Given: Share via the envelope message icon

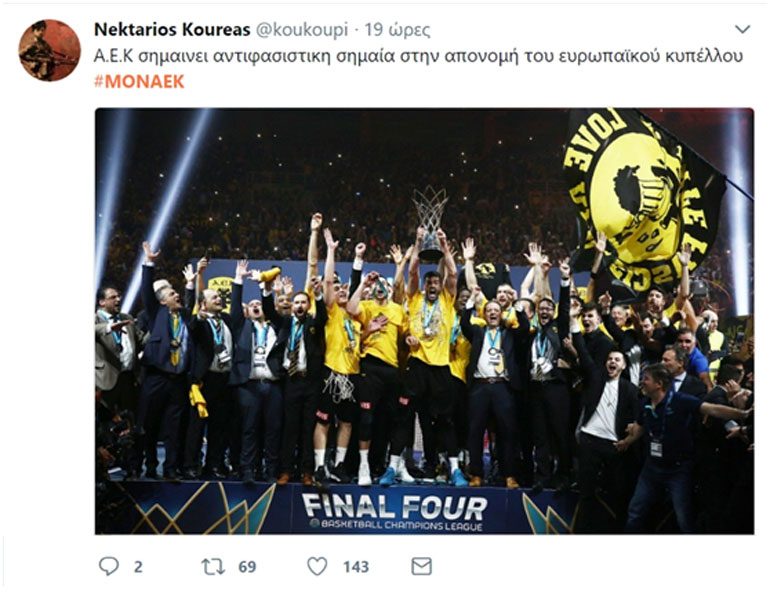Looking at the screenshot, I should (x=421, y=566).
